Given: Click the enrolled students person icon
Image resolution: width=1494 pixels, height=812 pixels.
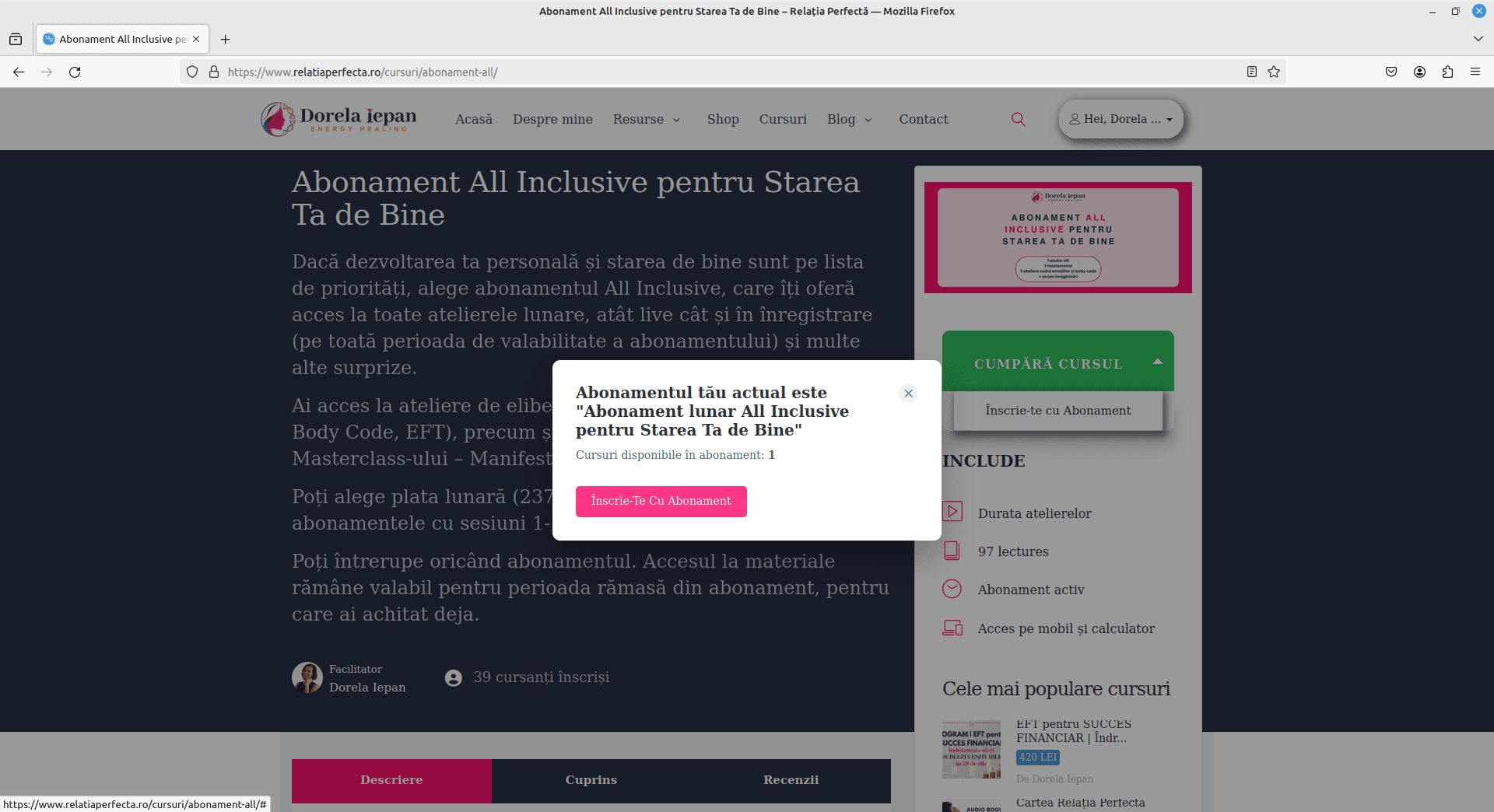Looking at the screenshot, I should click(454, 678).
